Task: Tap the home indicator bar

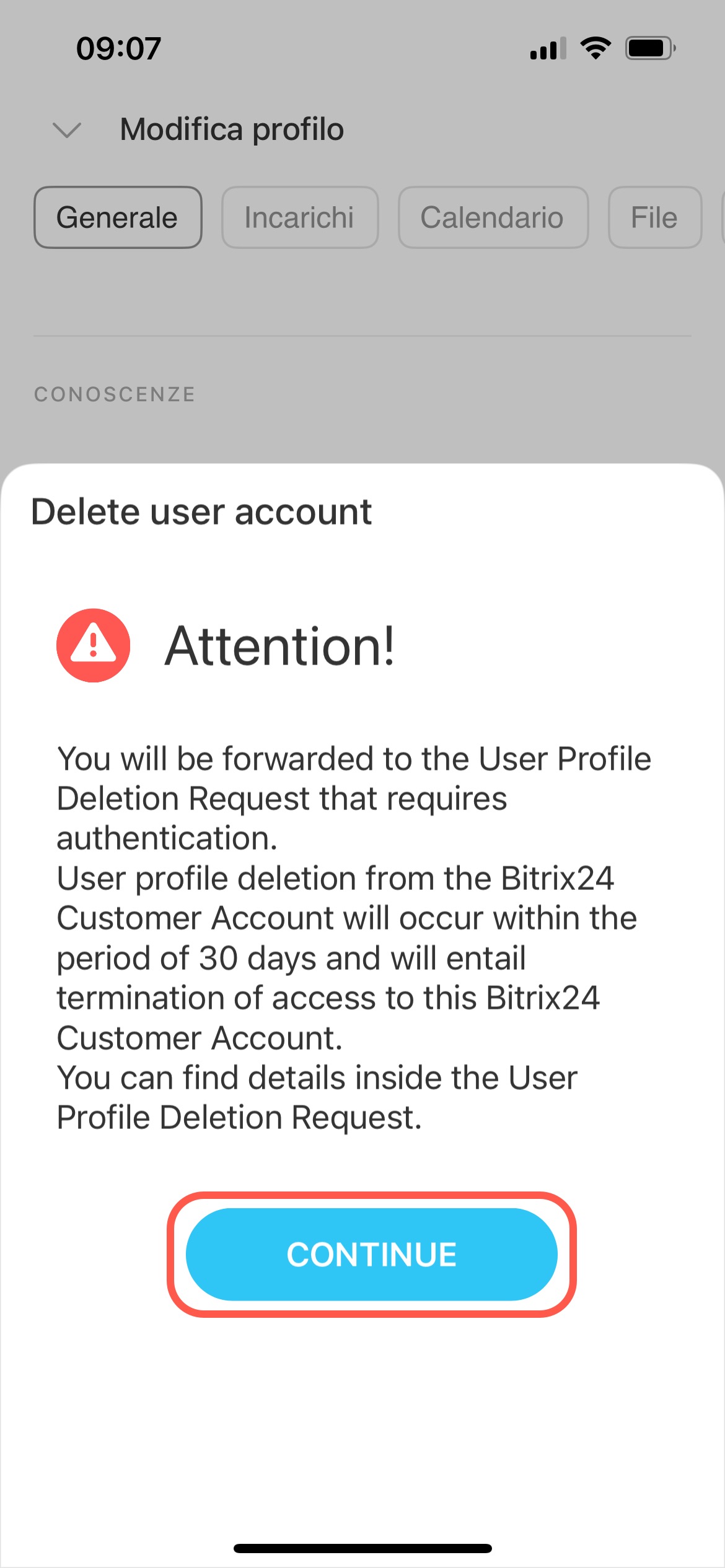Action: (x=362, y=1548)
